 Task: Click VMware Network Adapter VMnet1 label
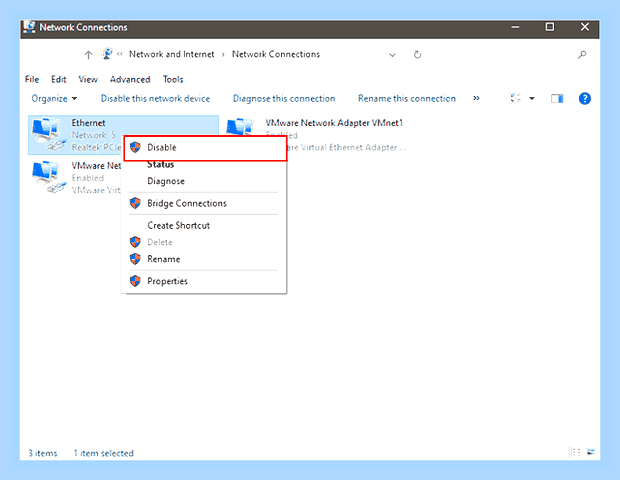tap(334, 123)
